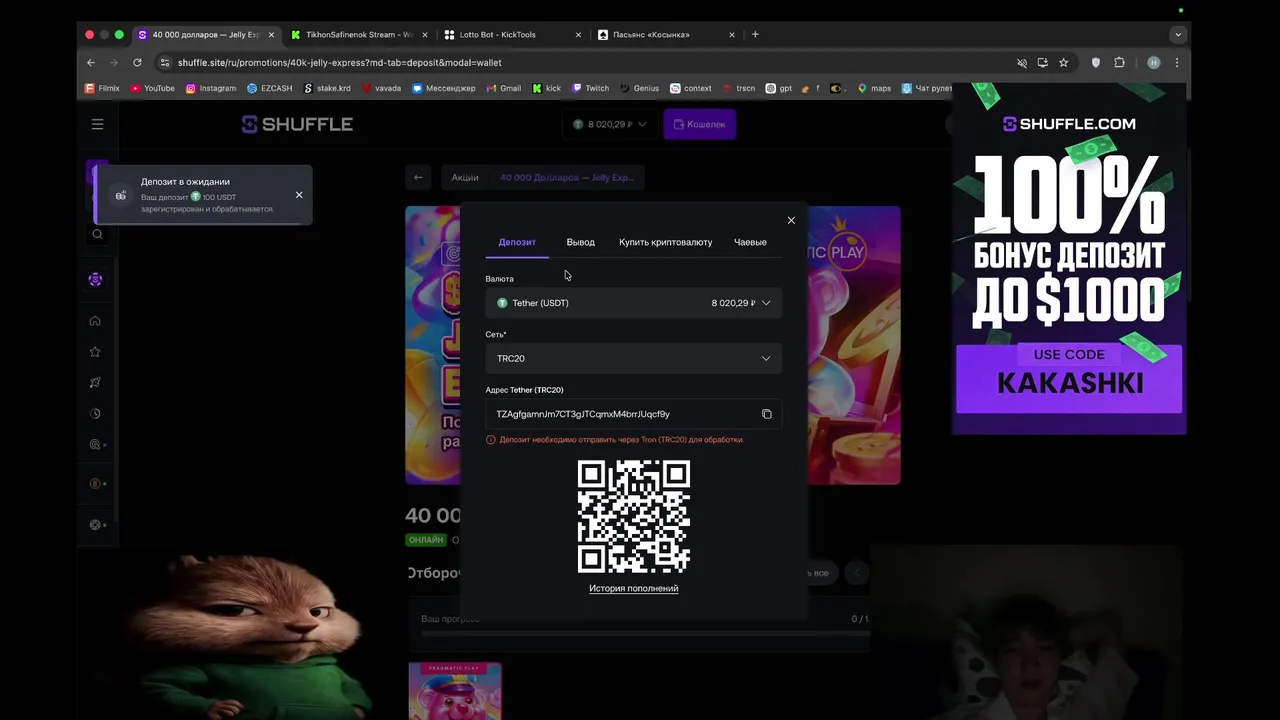This screenshot has width=1280, height=720.
Task: Click the Акции breadcrumb link
Action: (x=465, y=177)
